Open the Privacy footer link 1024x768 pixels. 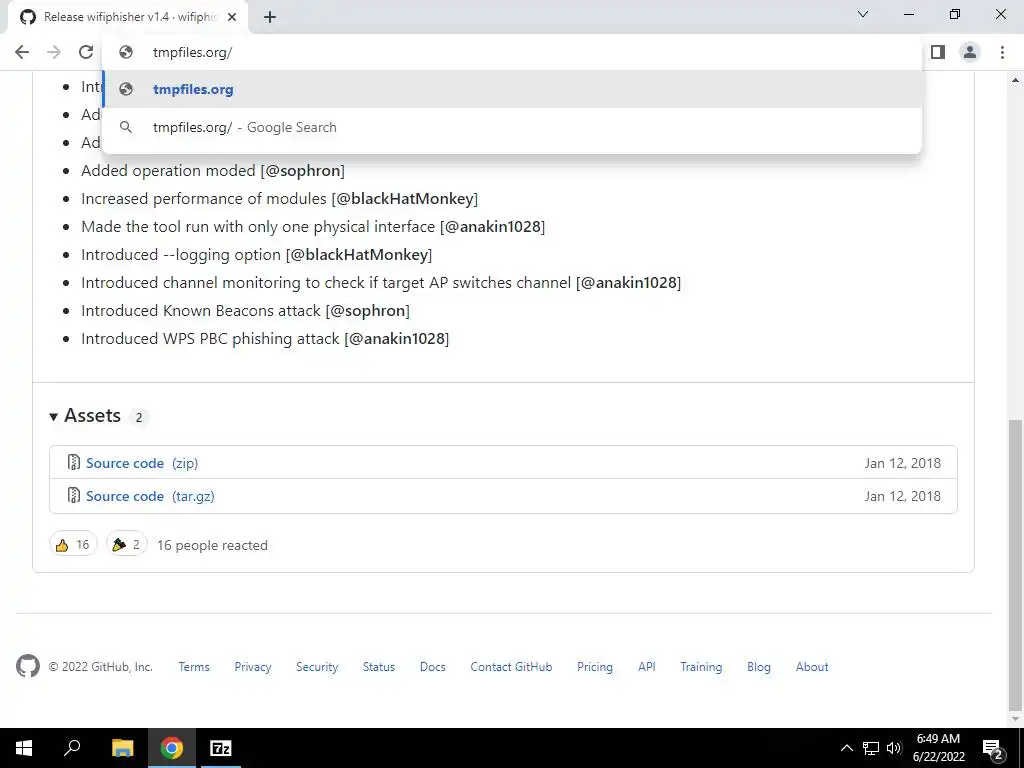tap(253, 667)
